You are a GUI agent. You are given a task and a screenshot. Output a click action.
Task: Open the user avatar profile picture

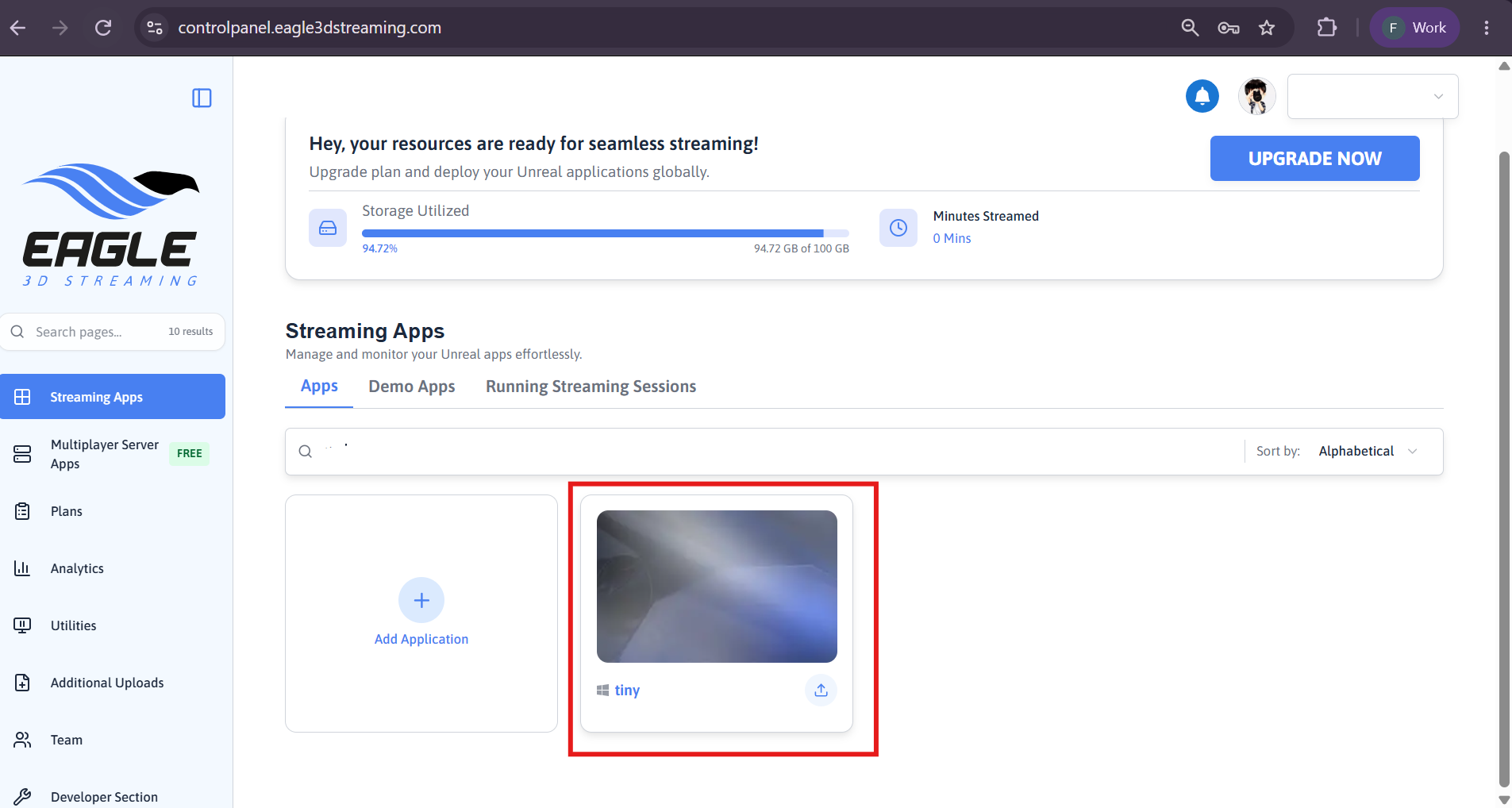coord(1256,96)
